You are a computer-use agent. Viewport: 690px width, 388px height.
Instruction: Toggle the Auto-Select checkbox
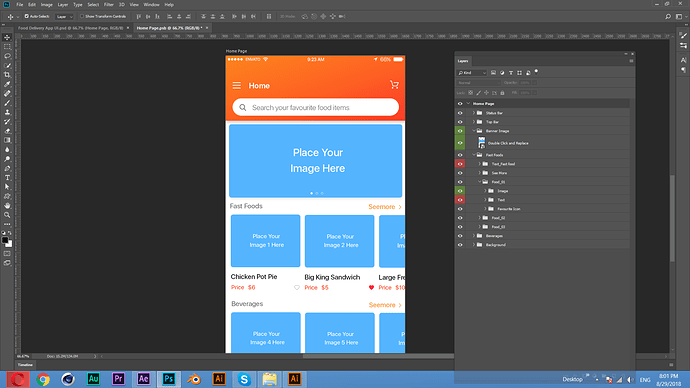pos(26,16)
